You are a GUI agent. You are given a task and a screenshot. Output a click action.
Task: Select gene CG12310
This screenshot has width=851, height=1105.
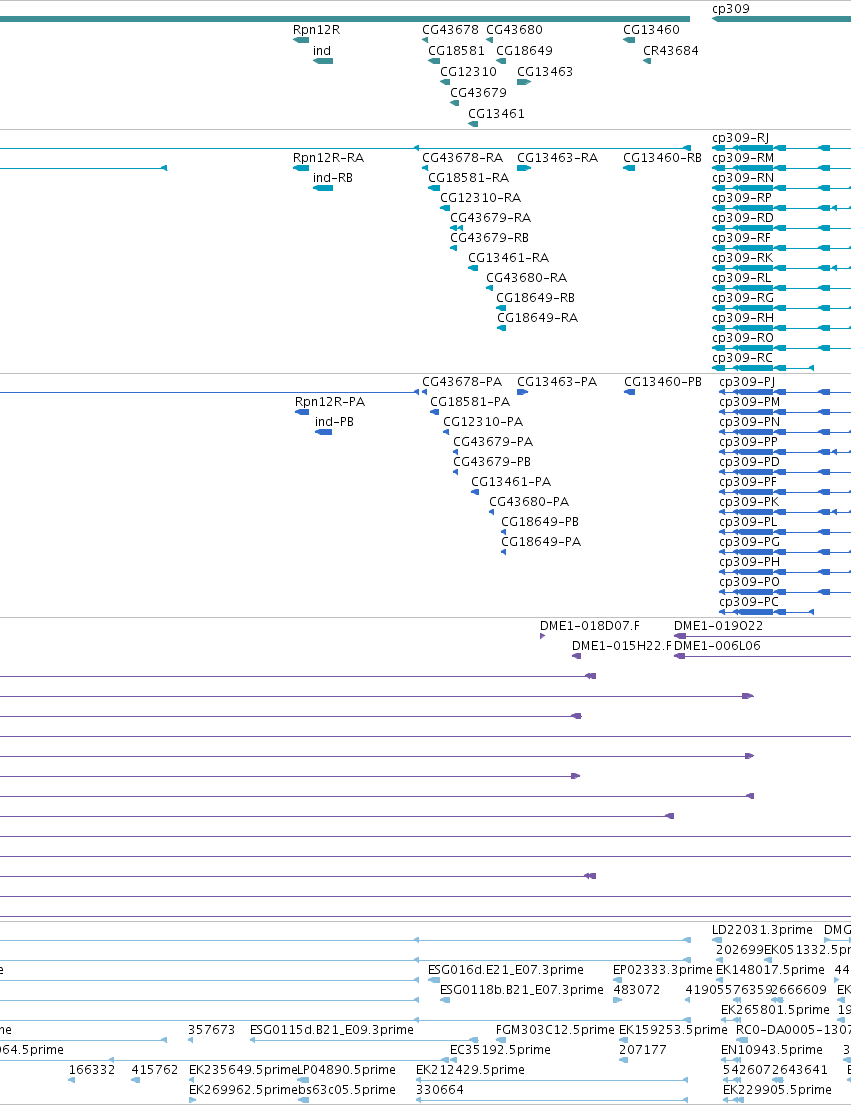tap(445, 82)
